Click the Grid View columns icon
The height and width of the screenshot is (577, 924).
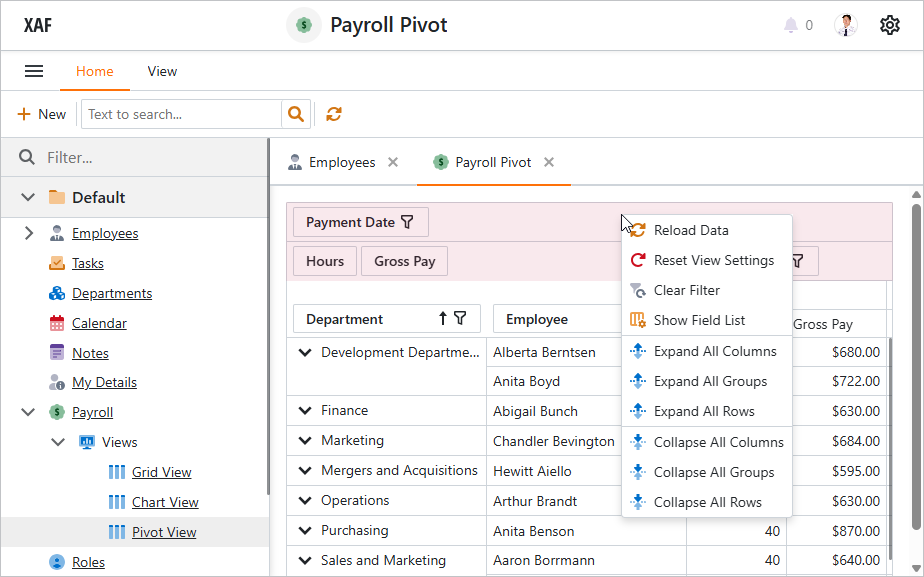pos(117,472)
